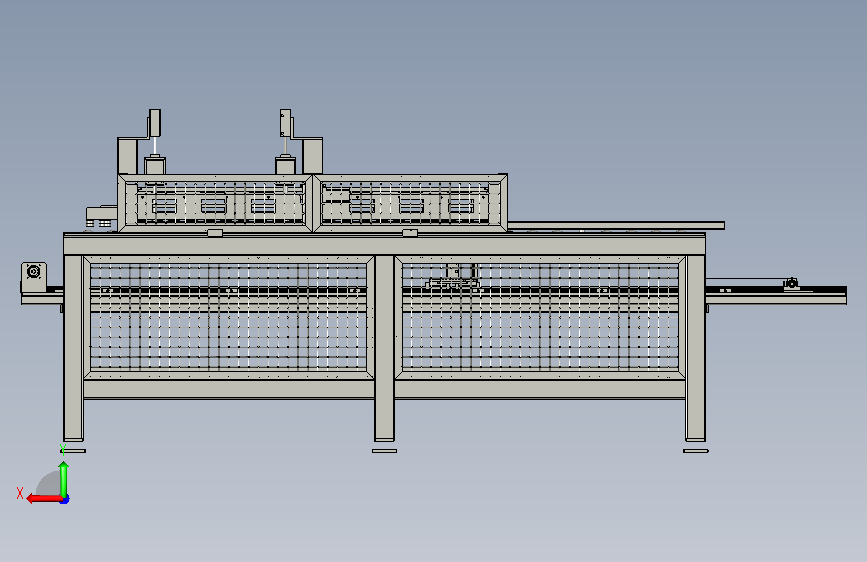Select the lower right mesh guard panel

coord(540,318)
